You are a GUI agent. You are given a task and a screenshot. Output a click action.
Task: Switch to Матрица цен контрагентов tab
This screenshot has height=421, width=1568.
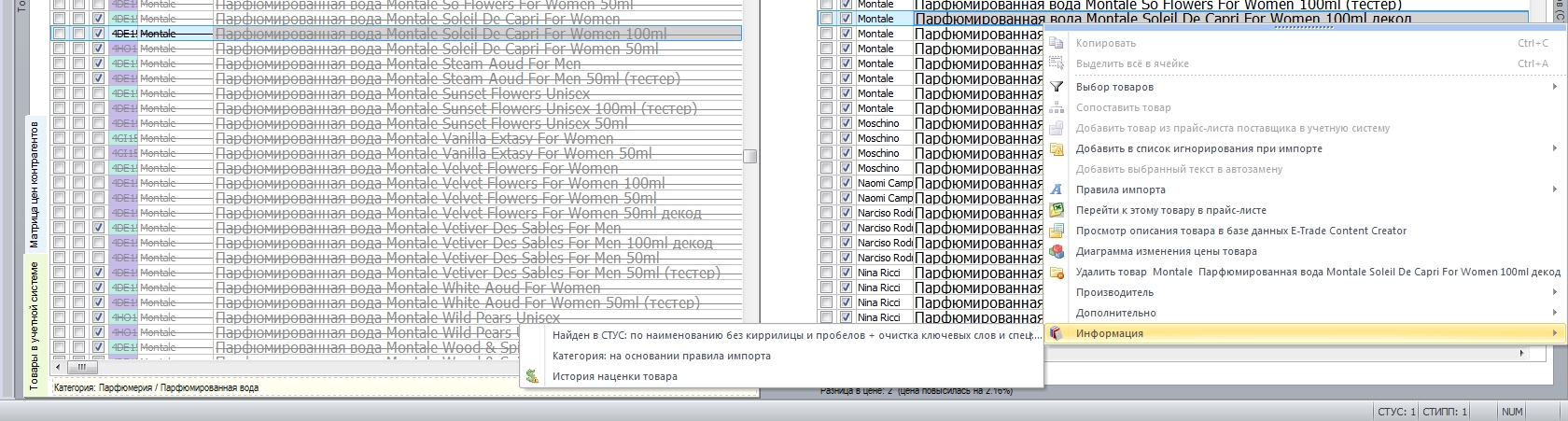pyautogui.click(x=35, y=184)
